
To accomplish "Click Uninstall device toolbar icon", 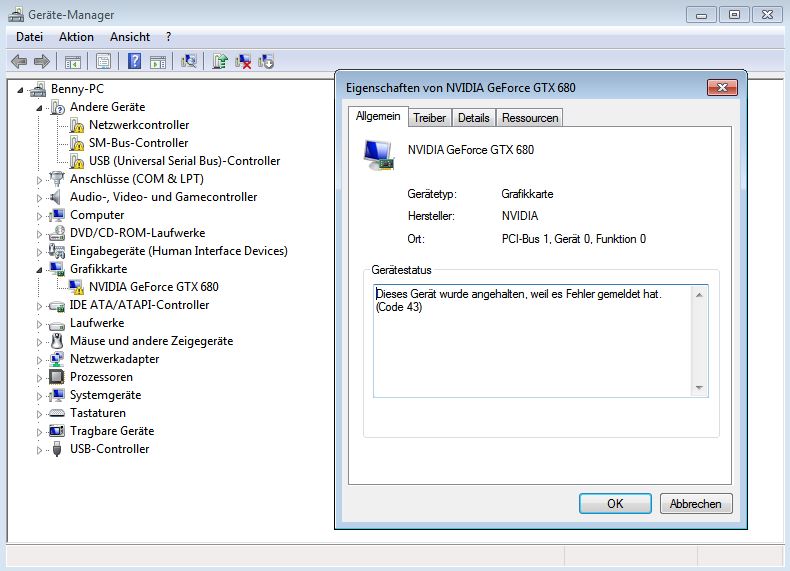I will tap(243, 61).
